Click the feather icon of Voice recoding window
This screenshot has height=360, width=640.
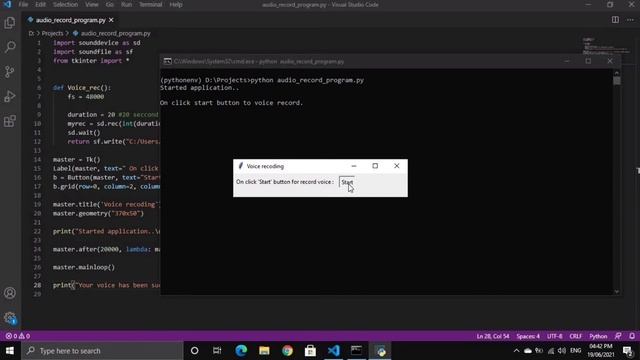pos(240,166)
